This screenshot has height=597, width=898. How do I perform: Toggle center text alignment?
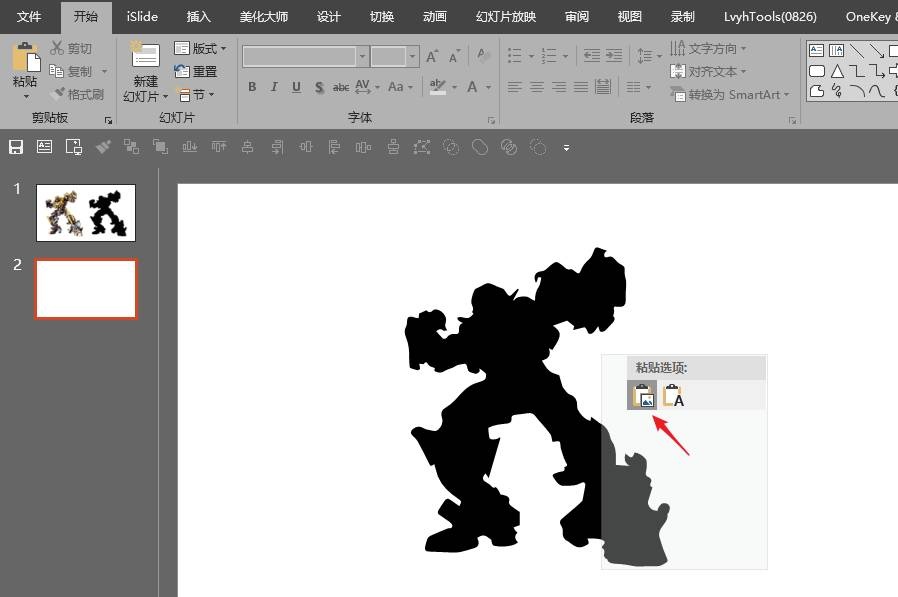[x=537, y=87]
